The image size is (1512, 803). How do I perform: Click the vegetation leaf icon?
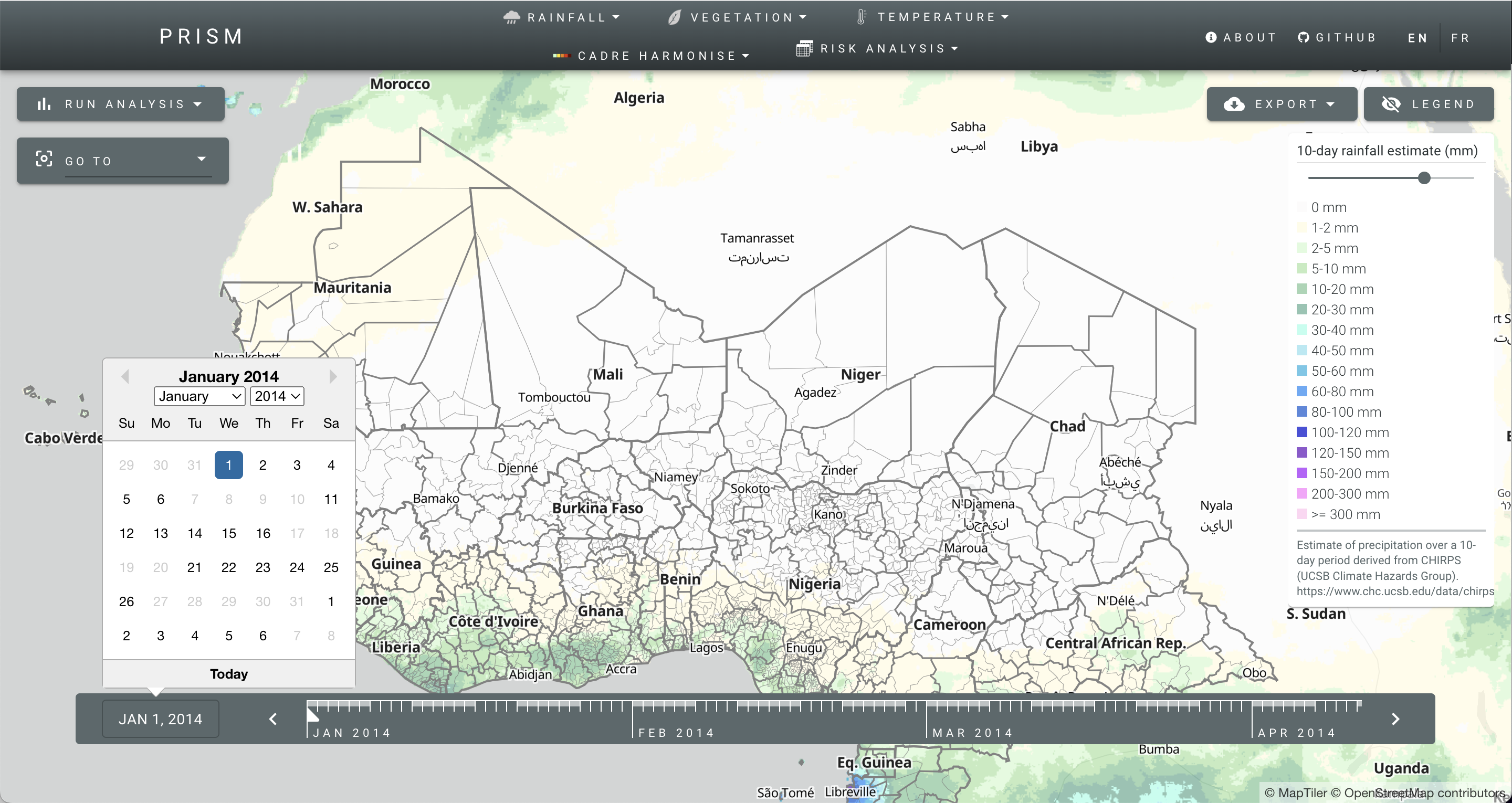(675, 18)
